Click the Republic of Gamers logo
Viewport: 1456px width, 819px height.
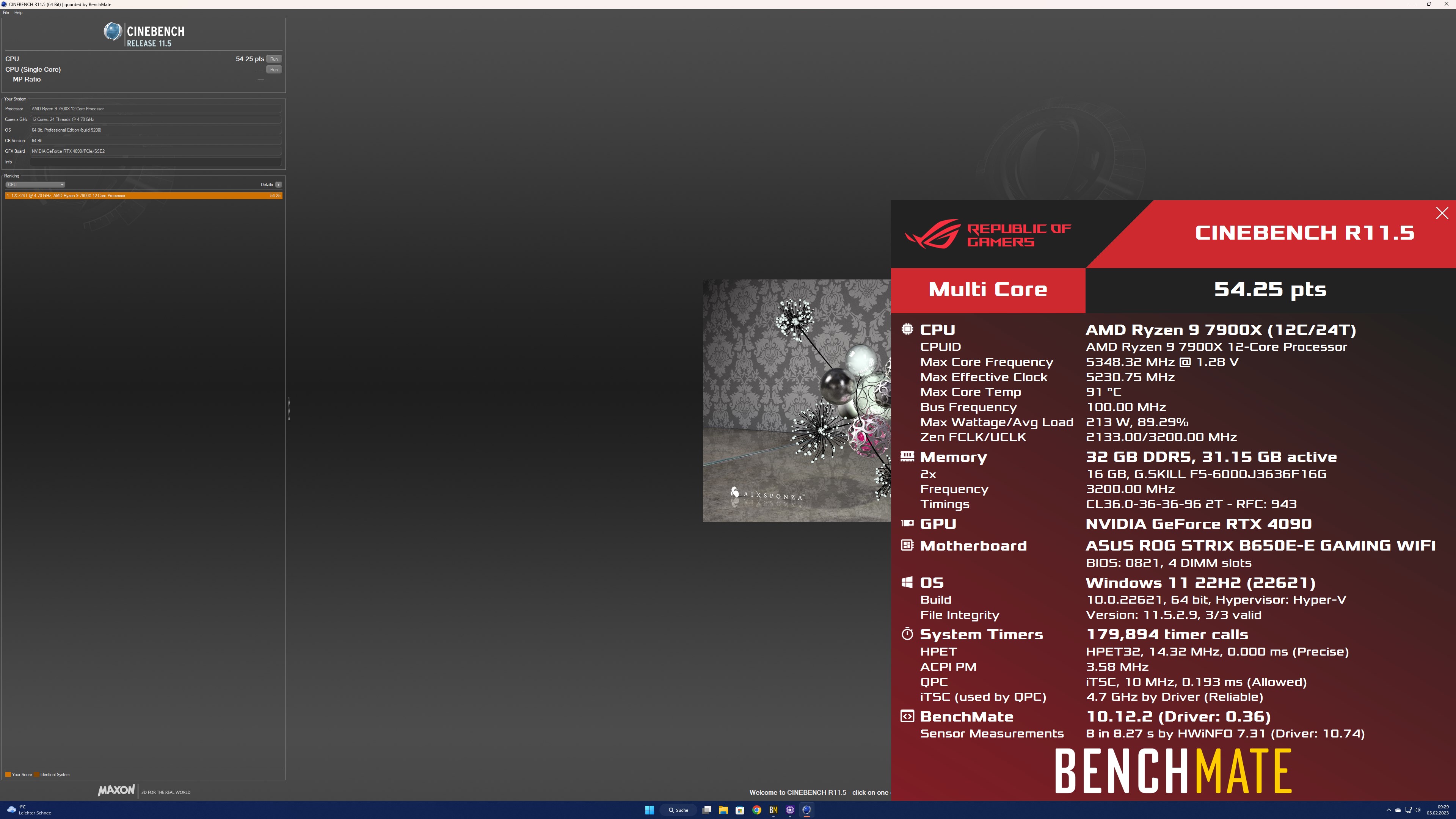coord(987,234)
